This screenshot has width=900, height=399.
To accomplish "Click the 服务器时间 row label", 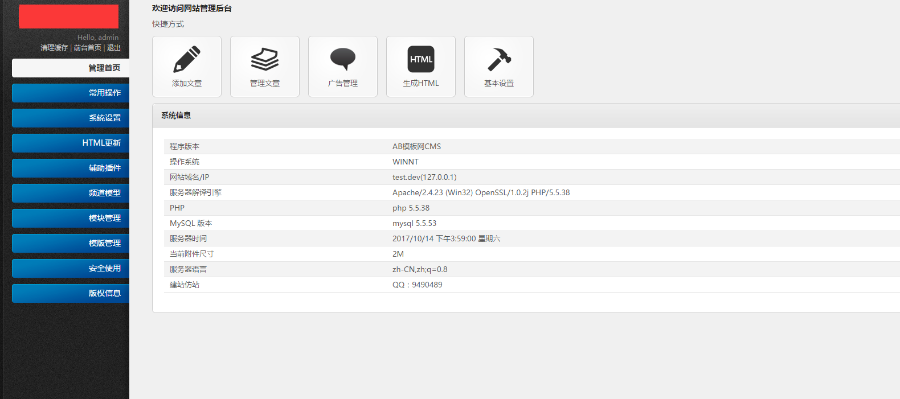I will click(x=188, y=238).
